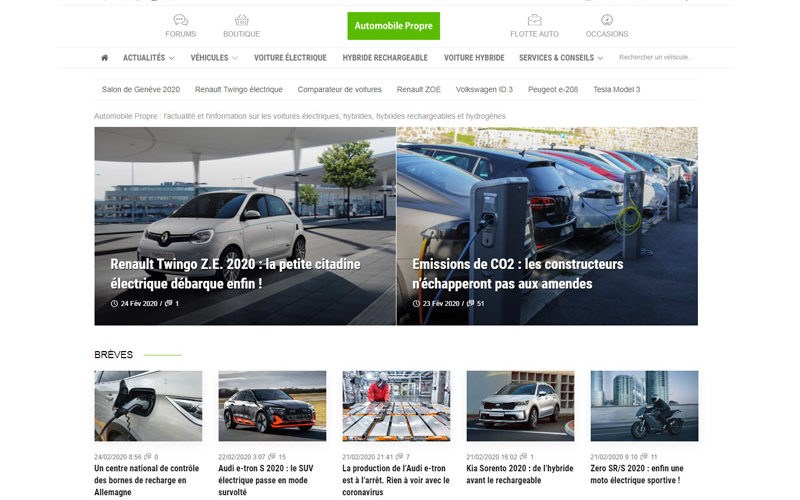
Task: Go to home via house icon
Action: click(105, 58)
